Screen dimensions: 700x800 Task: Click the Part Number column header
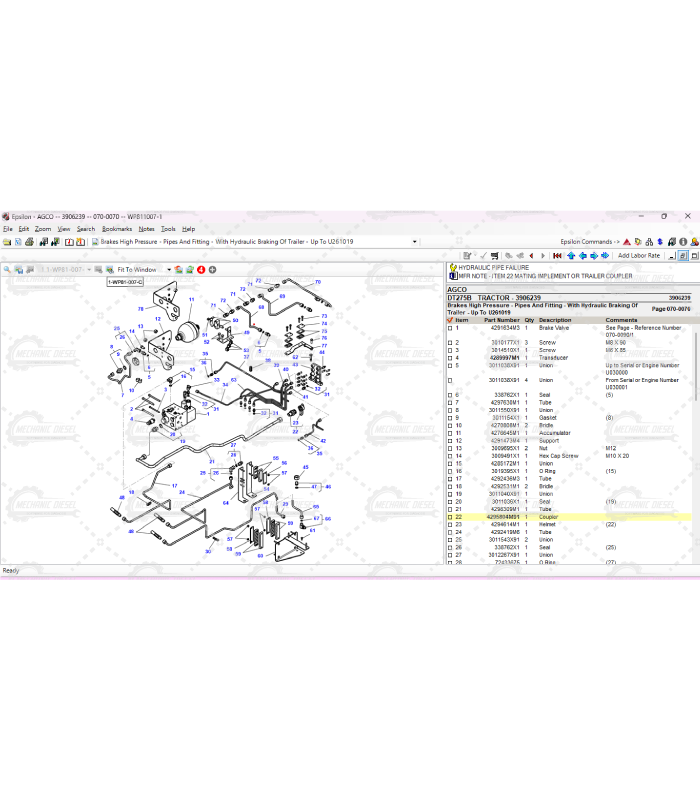[501, 320]
